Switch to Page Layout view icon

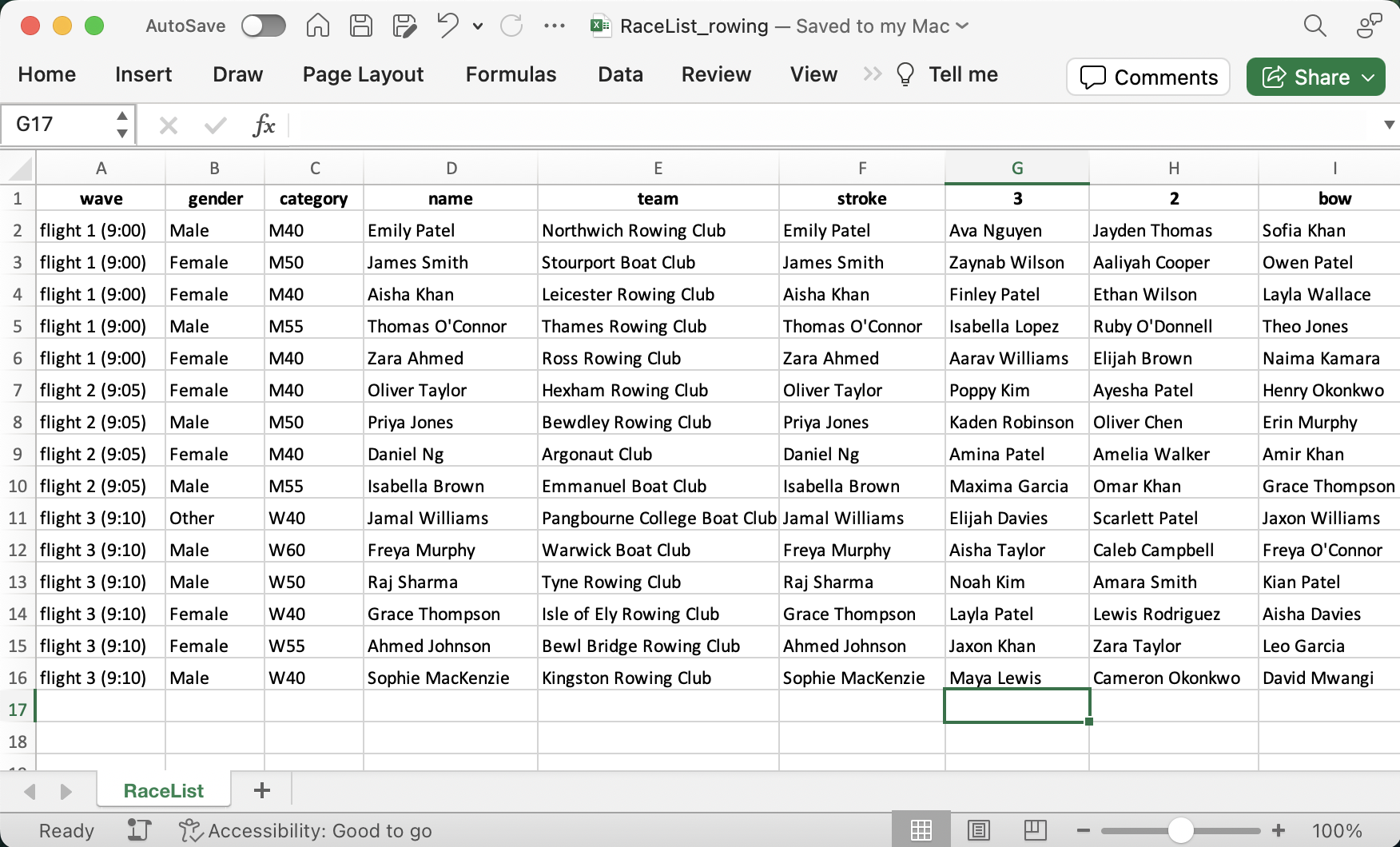tap(978, 831)
